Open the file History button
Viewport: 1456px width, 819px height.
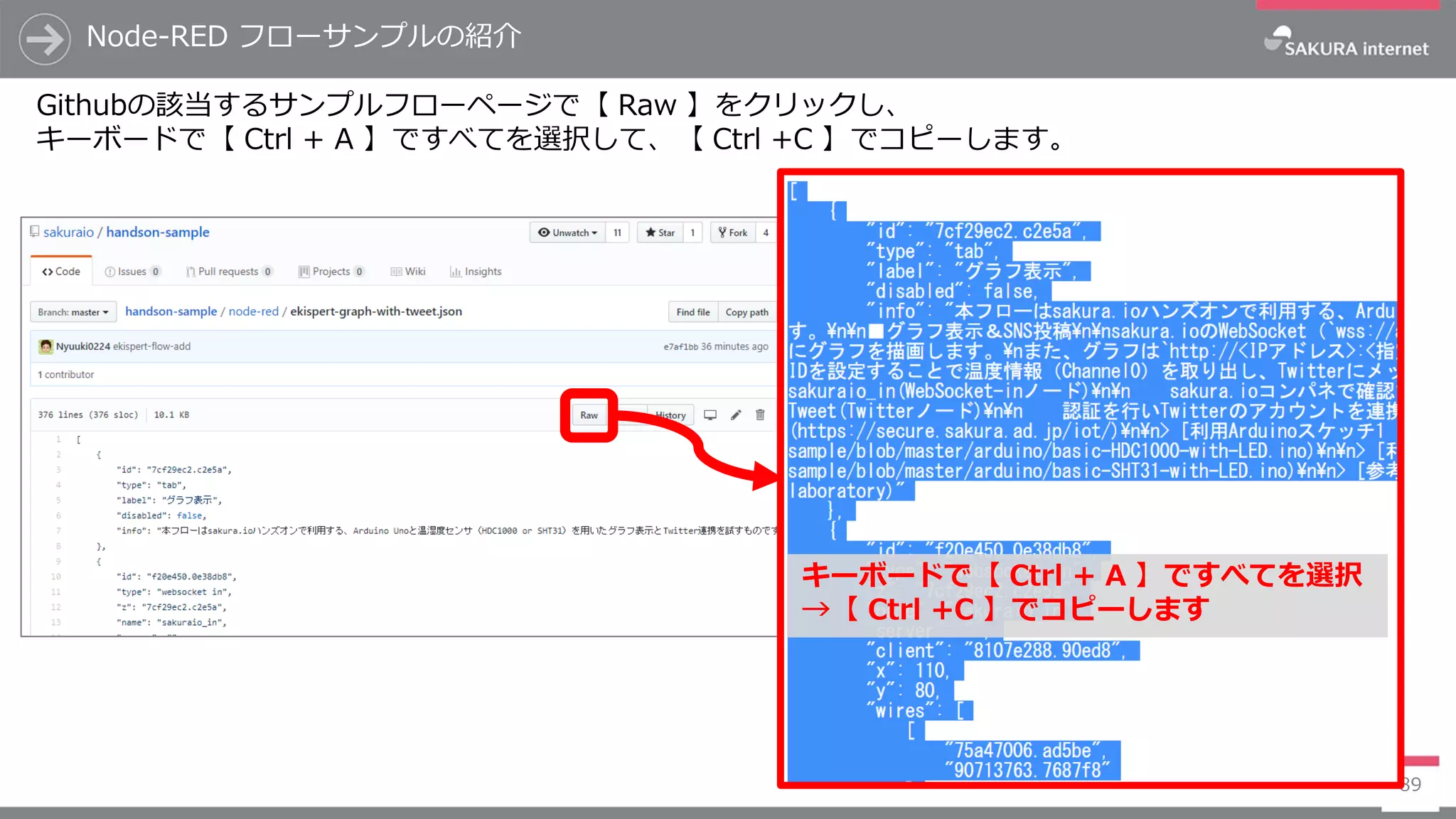point(670,415)
